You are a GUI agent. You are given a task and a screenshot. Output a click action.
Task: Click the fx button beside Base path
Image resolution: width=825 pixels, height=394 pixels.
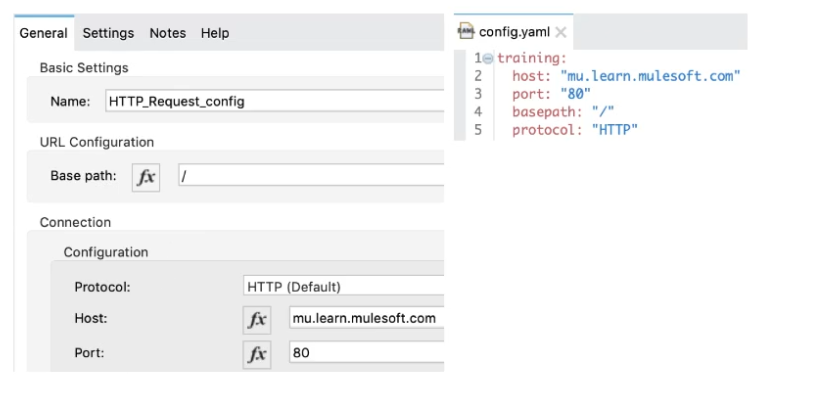click(146, 177)
